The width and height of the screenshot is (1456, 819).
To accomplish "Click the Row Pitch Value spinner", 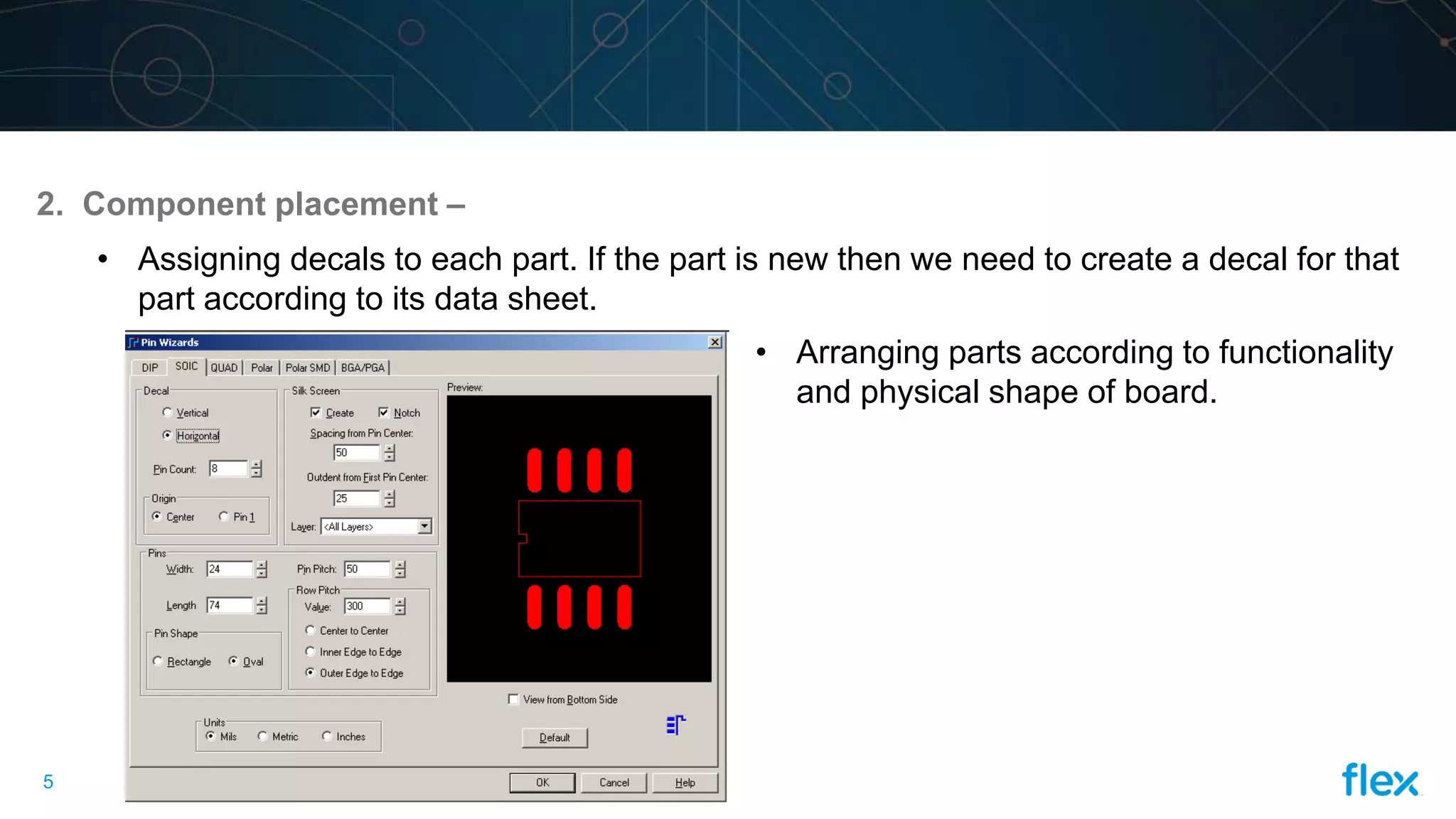I will click(400, 606).
